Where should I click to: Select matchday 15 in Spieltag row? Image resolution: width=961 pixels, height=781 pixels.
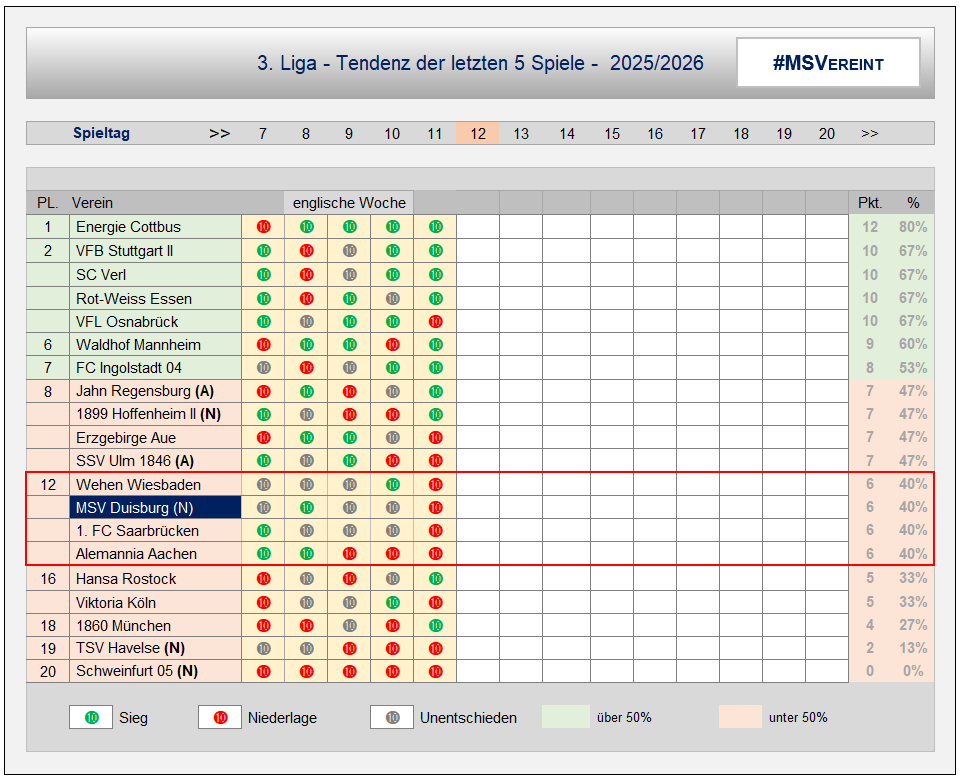pos(612,134)
